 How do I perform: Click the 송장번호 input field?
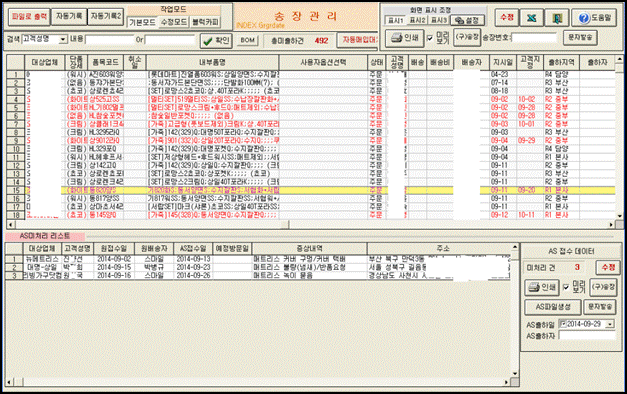pyautogui.click(x=534, y=38)
